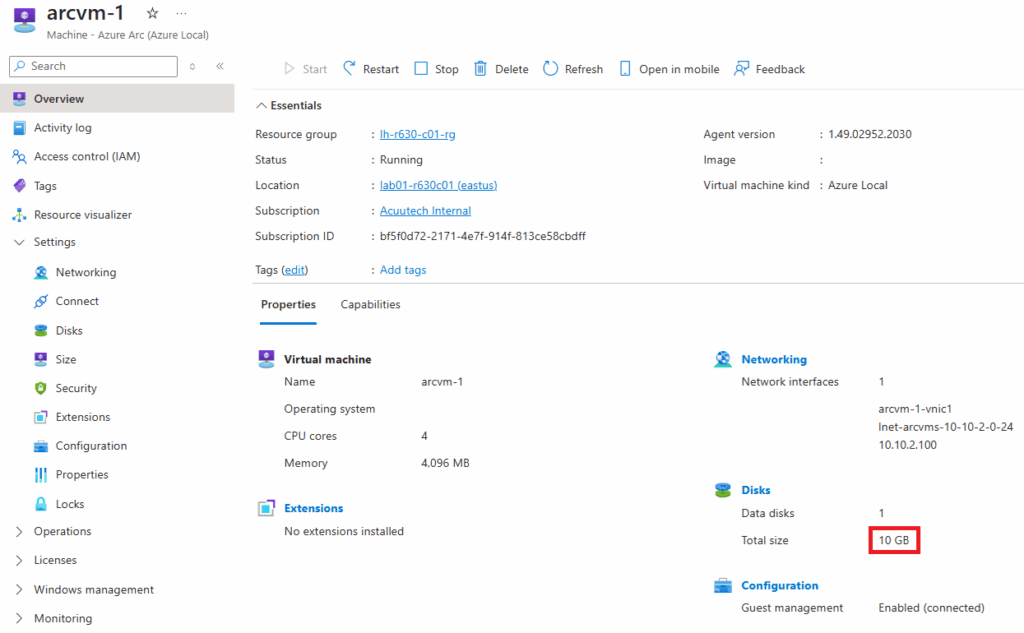Screen dimensions: 1024x633
Task: Click the Start play icon
Action: tap(289, 69)
